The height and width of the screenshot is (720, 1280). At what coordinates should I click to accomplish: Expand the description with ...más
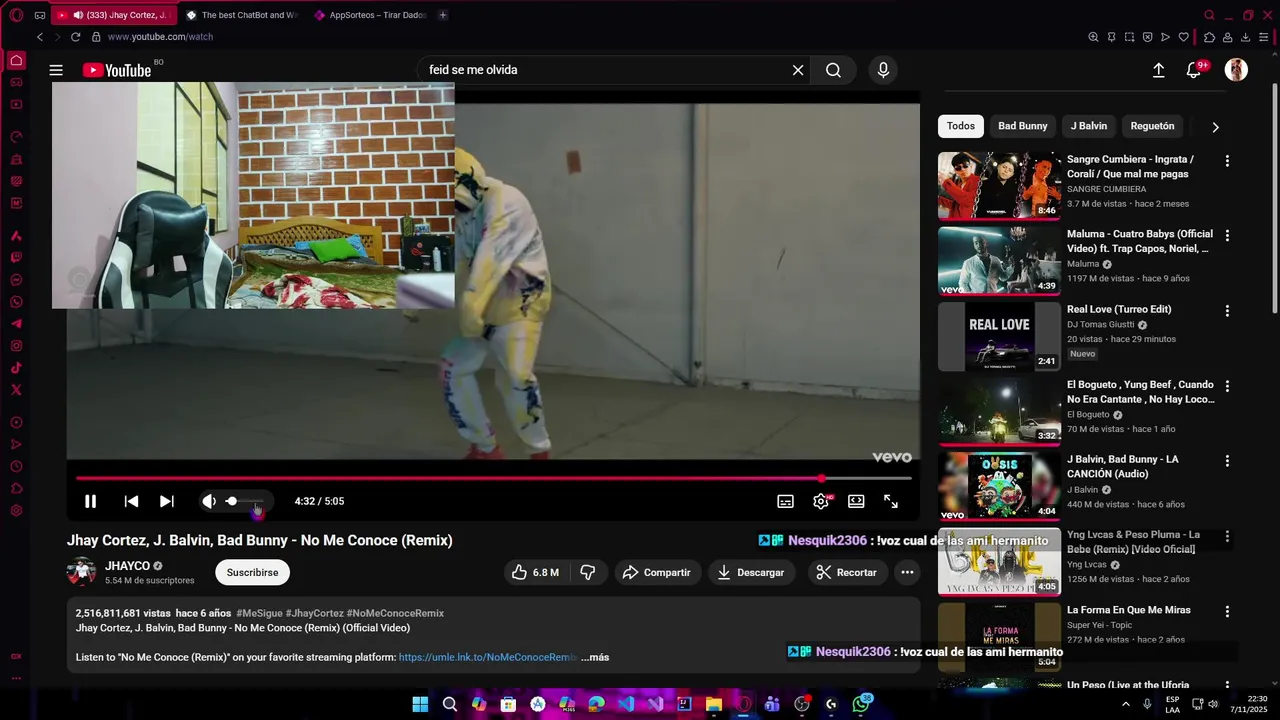point(595,657)
